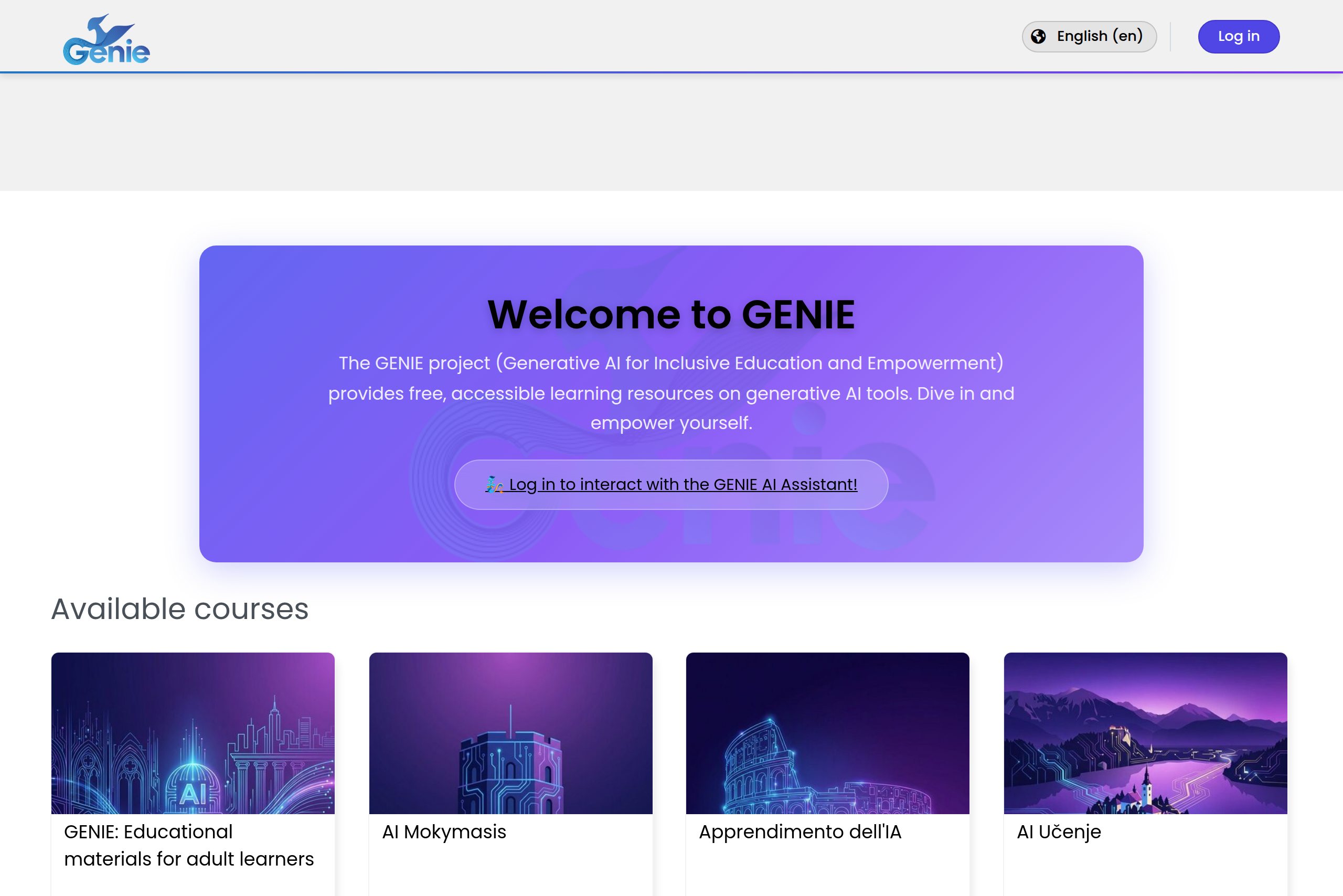This screenshot has height=896, width=1343.
Task: Open the GENIE Educational materials course thumbnail
Action: [x=193, y=732]
